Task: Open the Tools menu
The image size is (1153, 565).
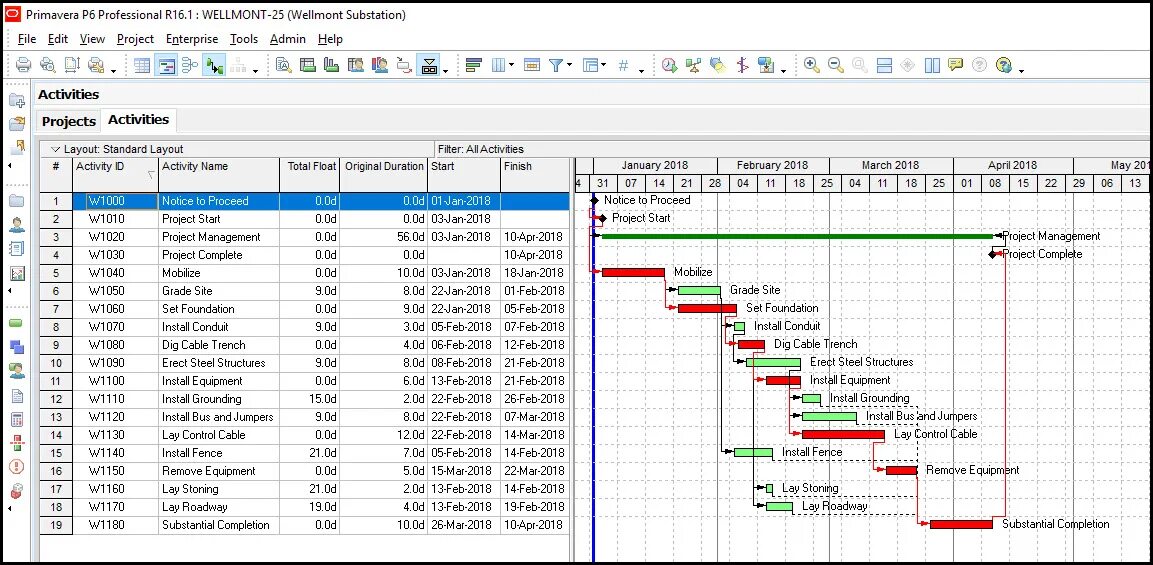Action: (x=243, y=39)
